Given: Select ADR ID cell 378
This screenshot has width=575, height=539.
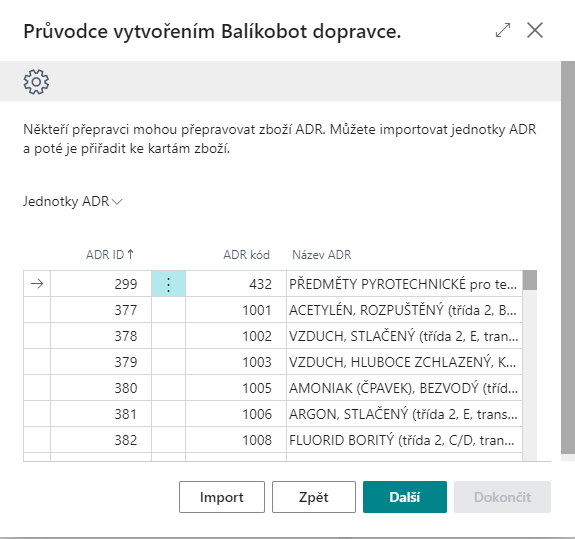Looking at the screenshot, I should [x=101, y=336].
